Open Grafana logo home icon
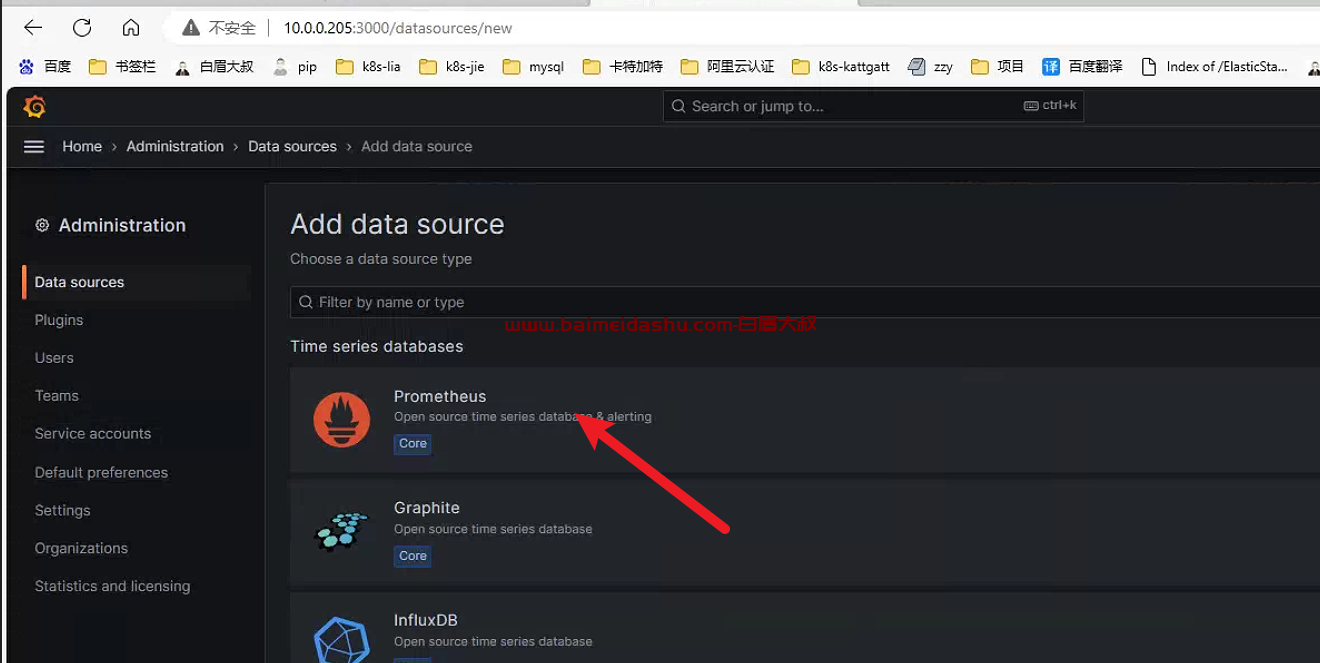This screenshot has width=1320, height=663. [x=34, y=106]
